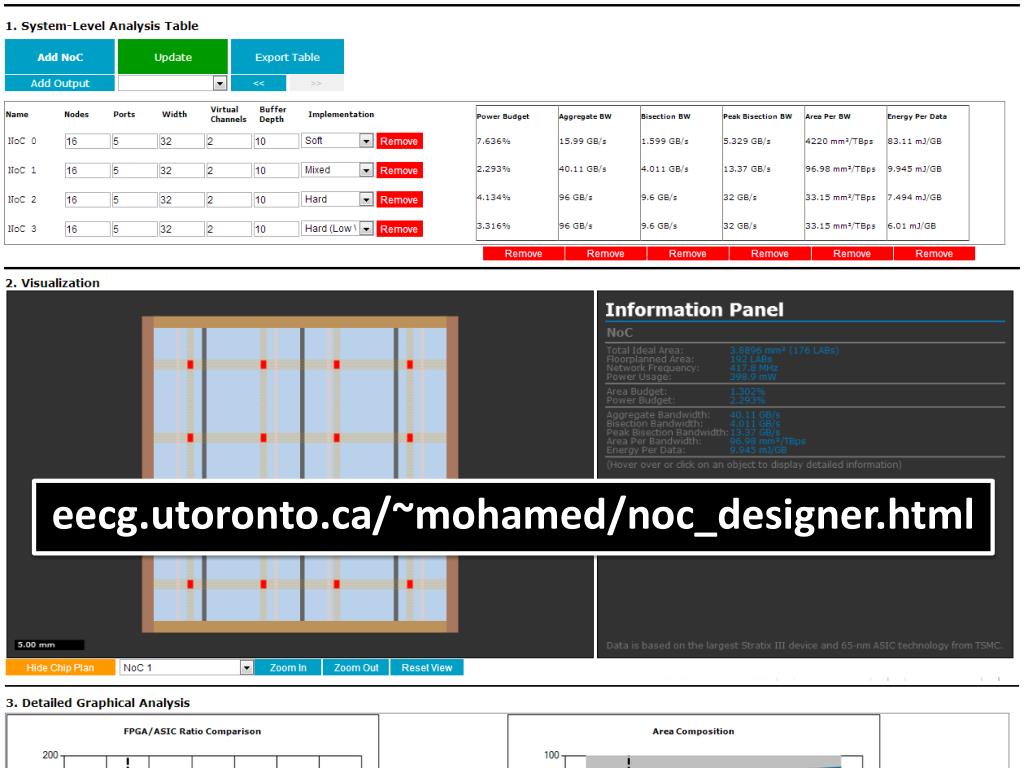Viewport: 1024px width, 768px height.
Task: Open the NoC 0 Implementation dropdown (Soft)
Action: click(x=337, y=140)
